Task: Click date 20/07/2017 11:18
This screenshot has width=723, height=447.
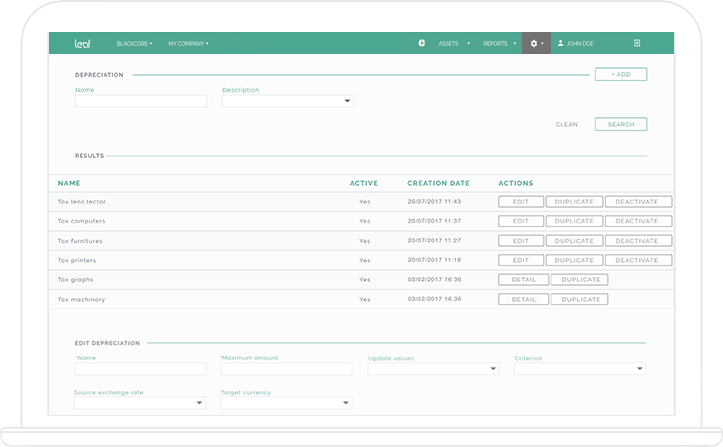Action: (434, 260)
